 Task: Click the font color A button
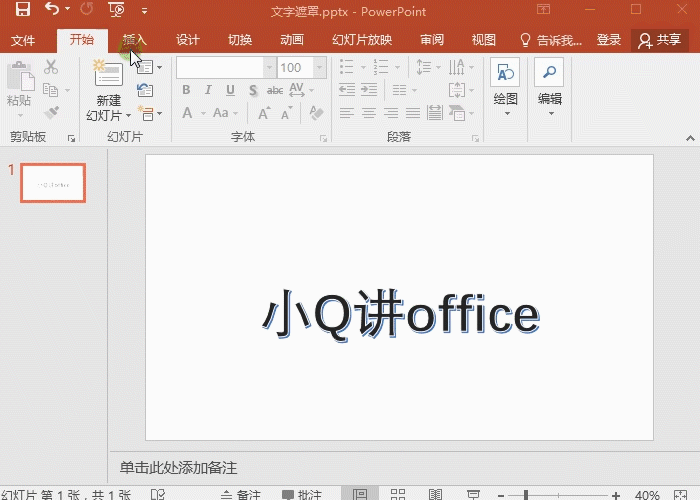tap(188, 113)
